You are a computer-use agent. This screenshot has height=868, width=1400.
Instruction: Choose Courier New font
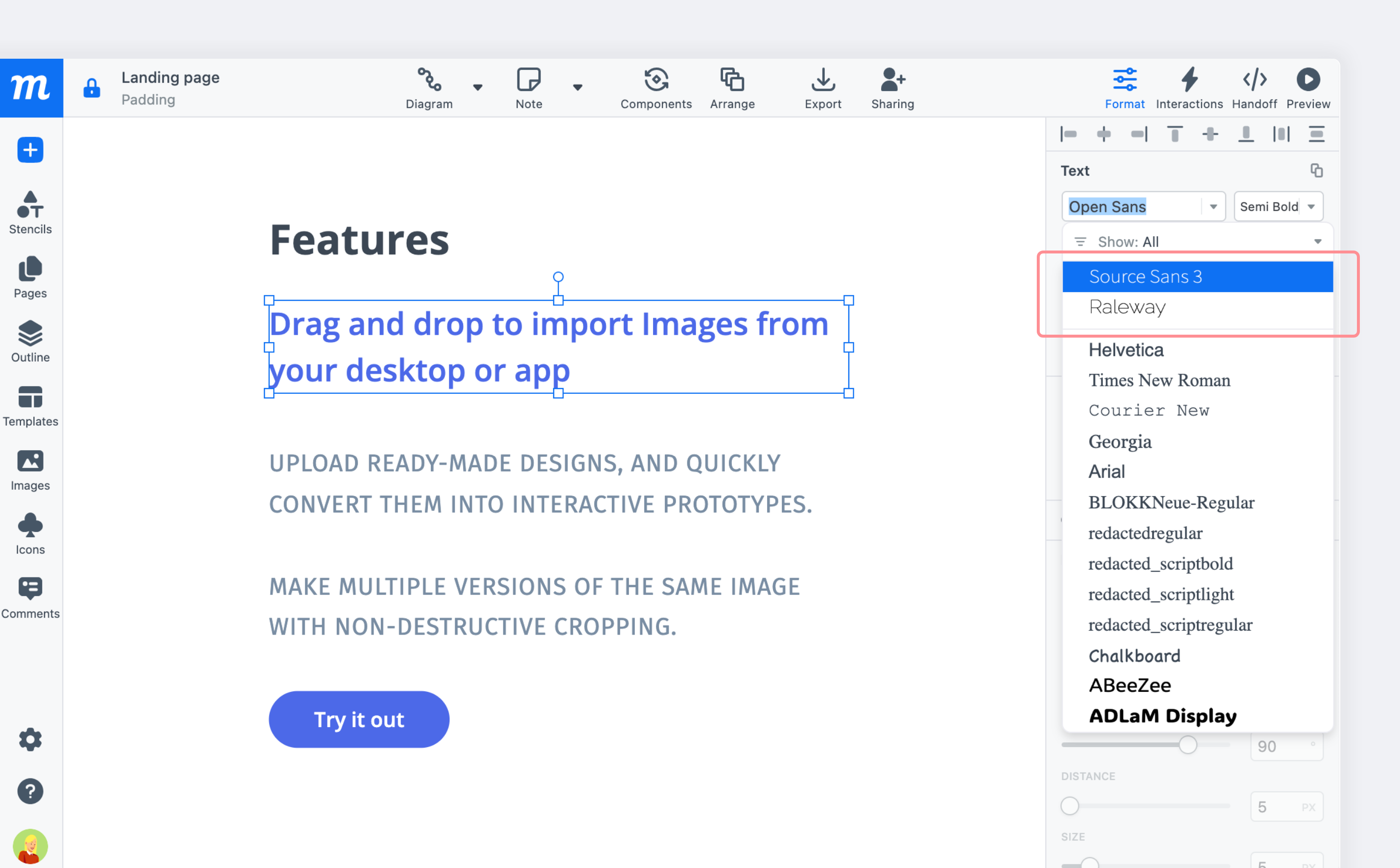(1198, 411)
